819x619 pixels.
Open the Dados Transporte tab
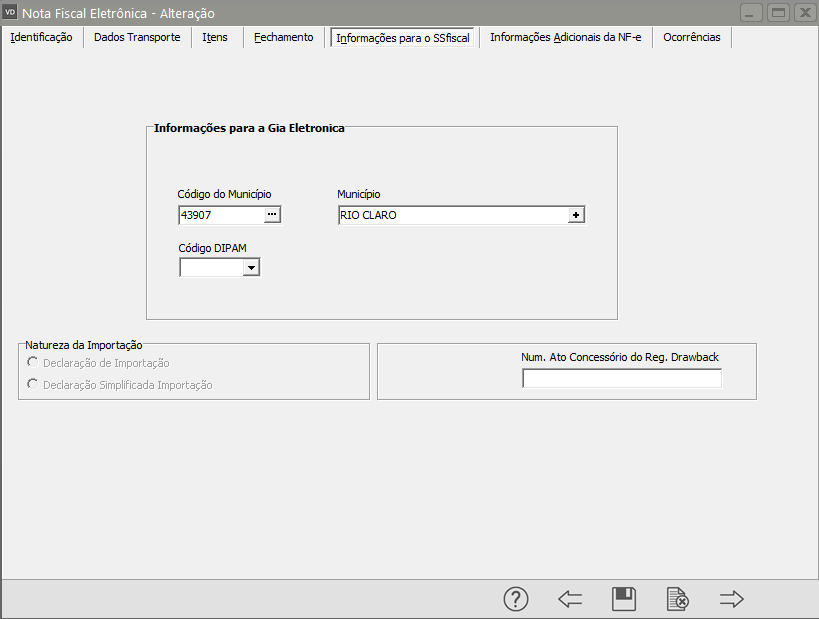coord(137,38)
